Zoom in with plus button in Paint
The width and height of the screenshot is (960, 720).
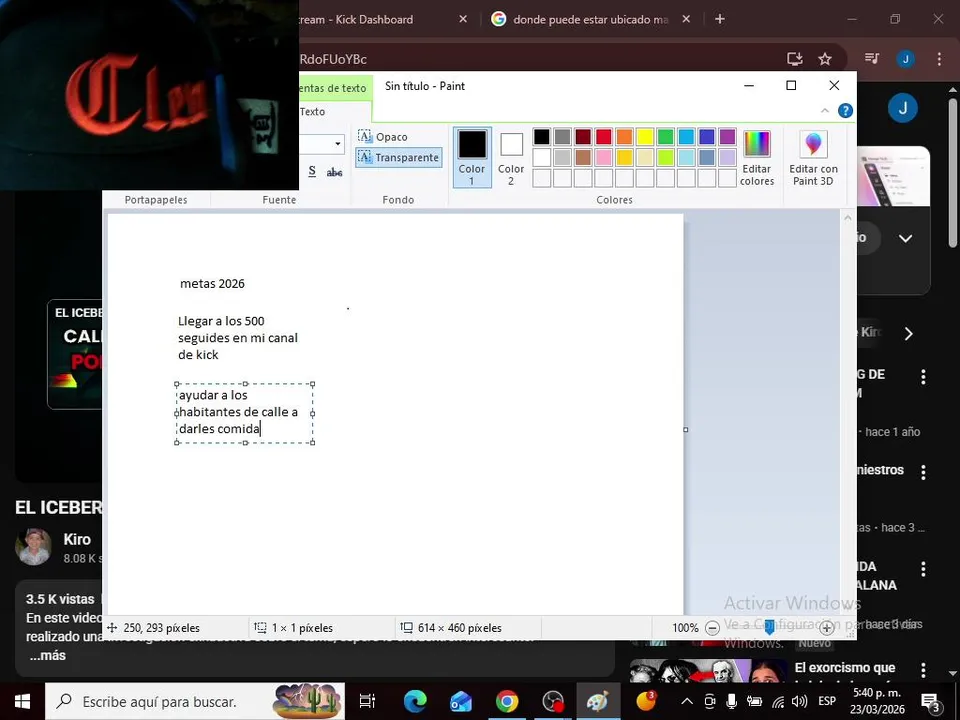(827, 628)
